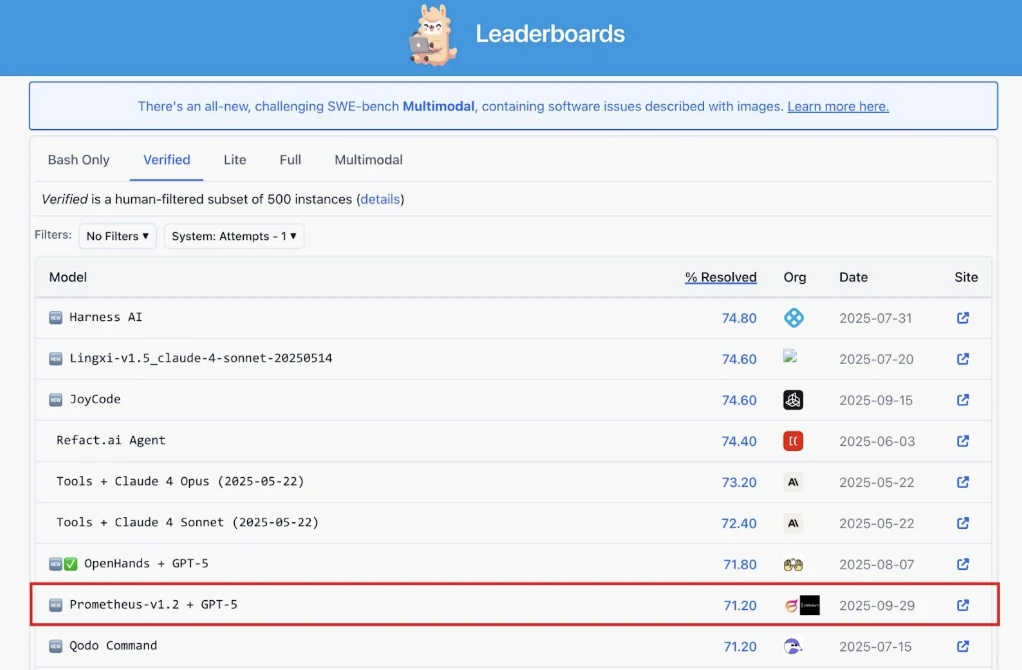Click the green checkmark beside OpenHands + GPT-5
The height and width of the screenshot is (670, 1022).
point(68,563)
